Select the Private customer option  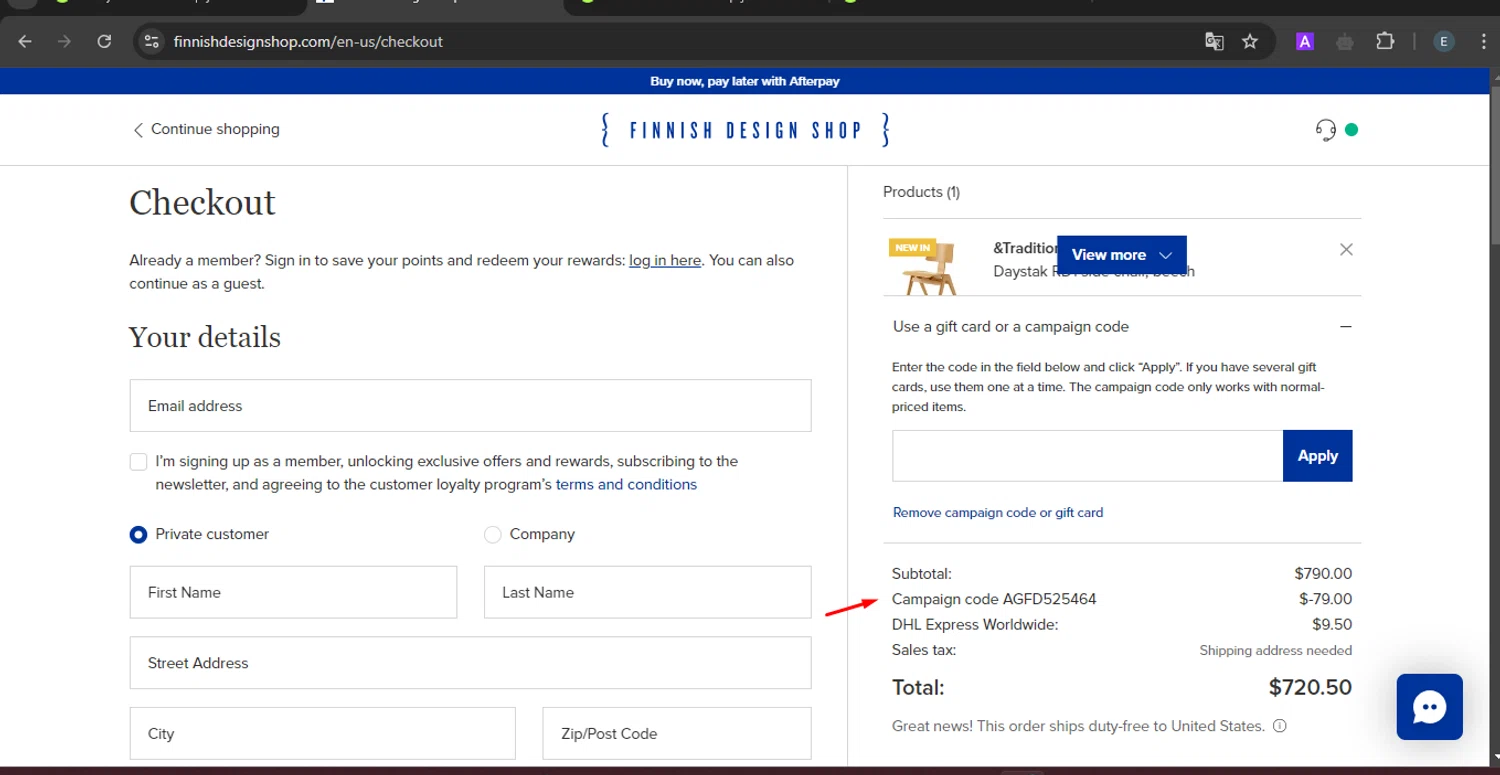pos(138,534)
